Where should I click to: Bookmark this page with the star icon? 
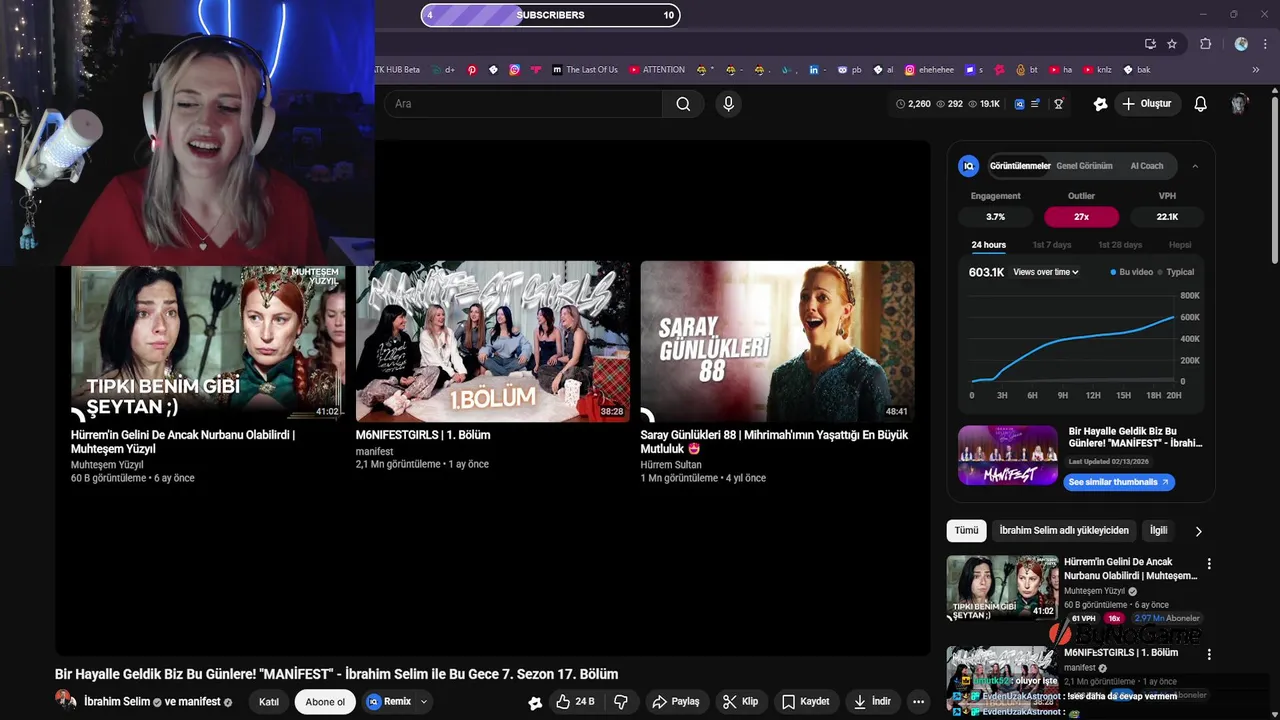[1172, 44]
